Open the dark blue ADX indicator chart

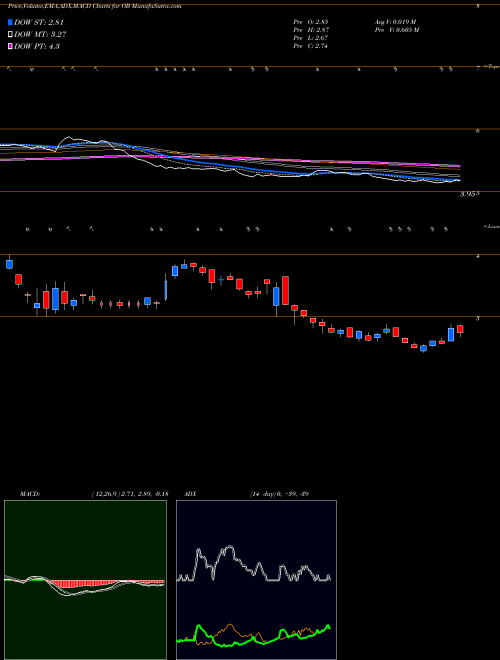[256, 580]
